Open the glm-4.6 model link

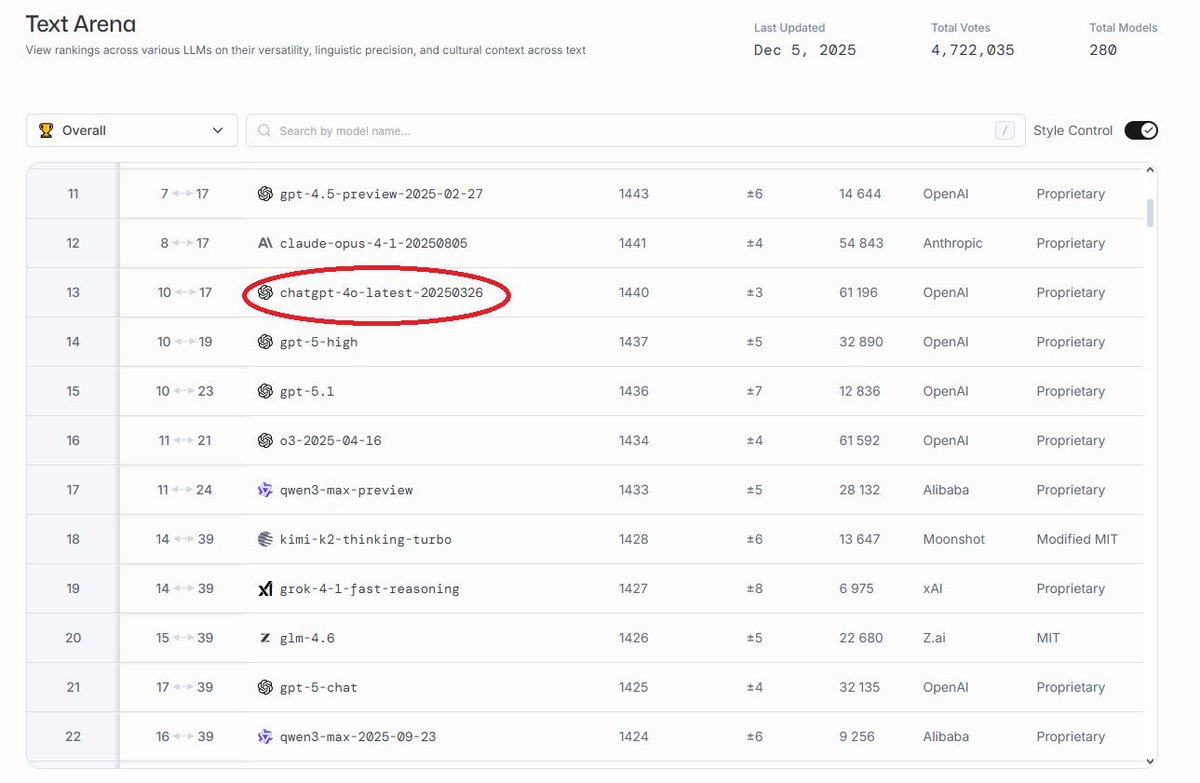tap(307, 638)
